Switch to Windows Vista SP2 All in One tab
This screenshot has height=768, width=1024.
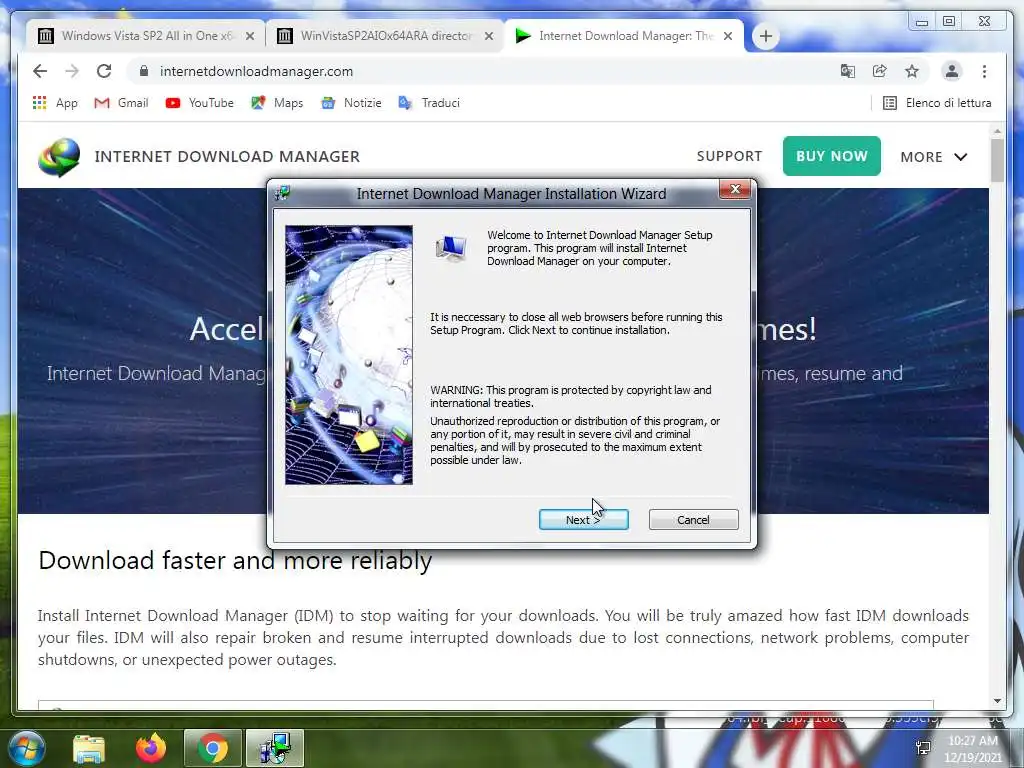(146, 36)
